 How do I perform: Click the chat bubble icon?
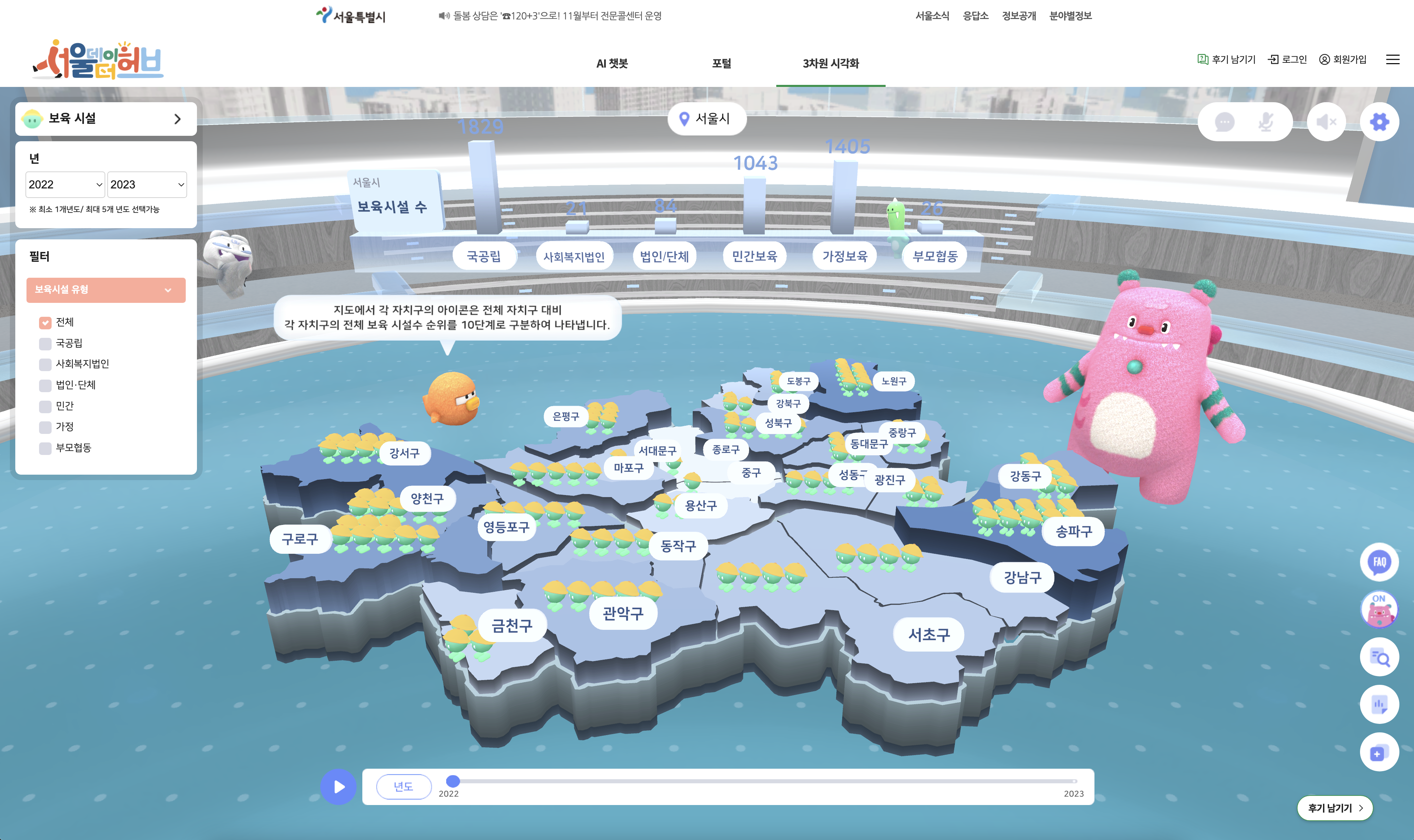point(1225,122)
